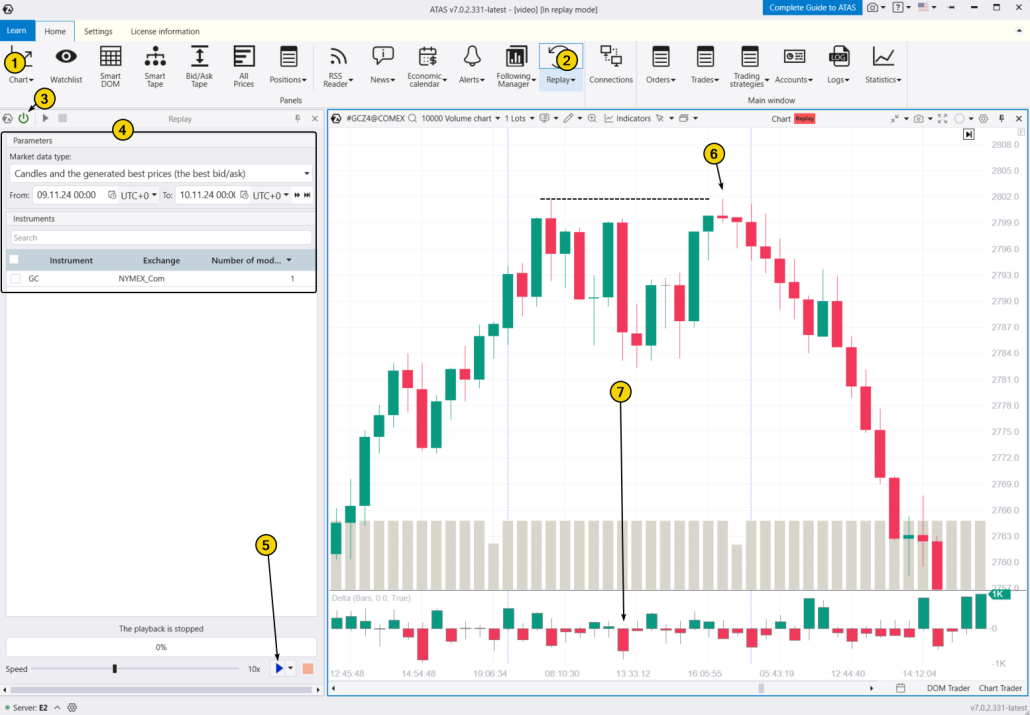
Task: Open the License information tab
Action: pos(165,31)
